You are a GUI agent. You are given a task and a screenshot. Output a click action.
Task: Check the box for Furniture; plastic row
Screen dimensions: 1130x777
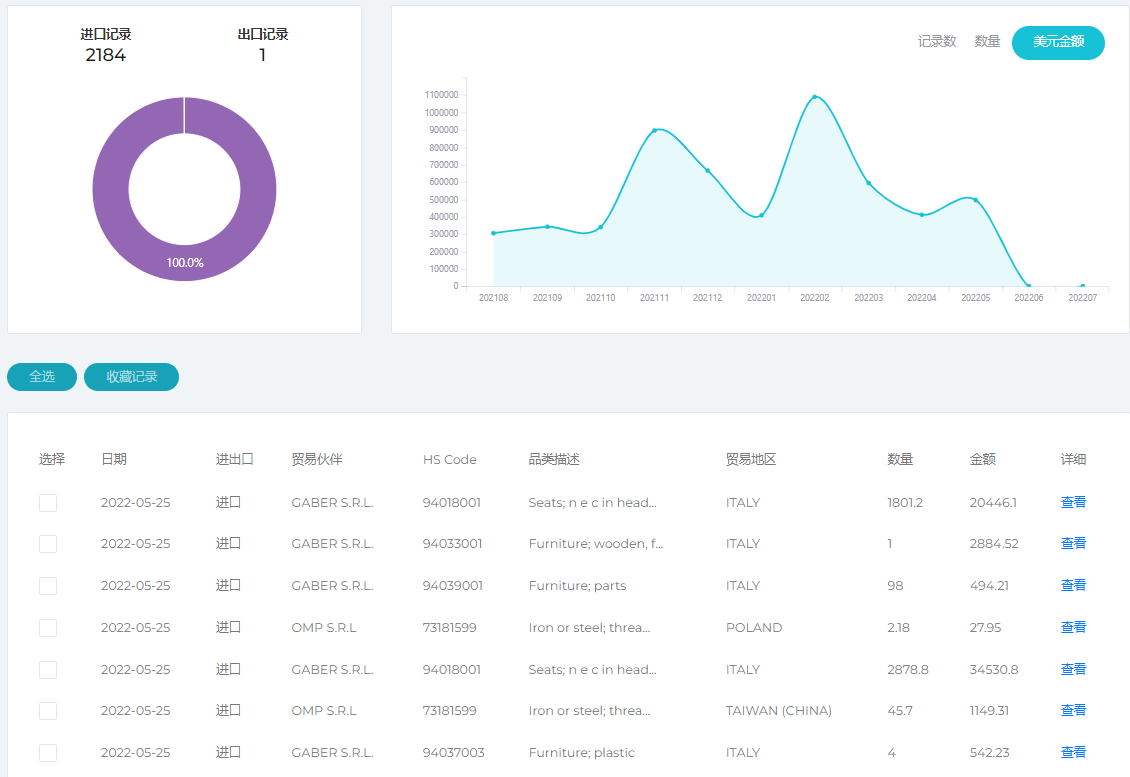tap(48, 753)
